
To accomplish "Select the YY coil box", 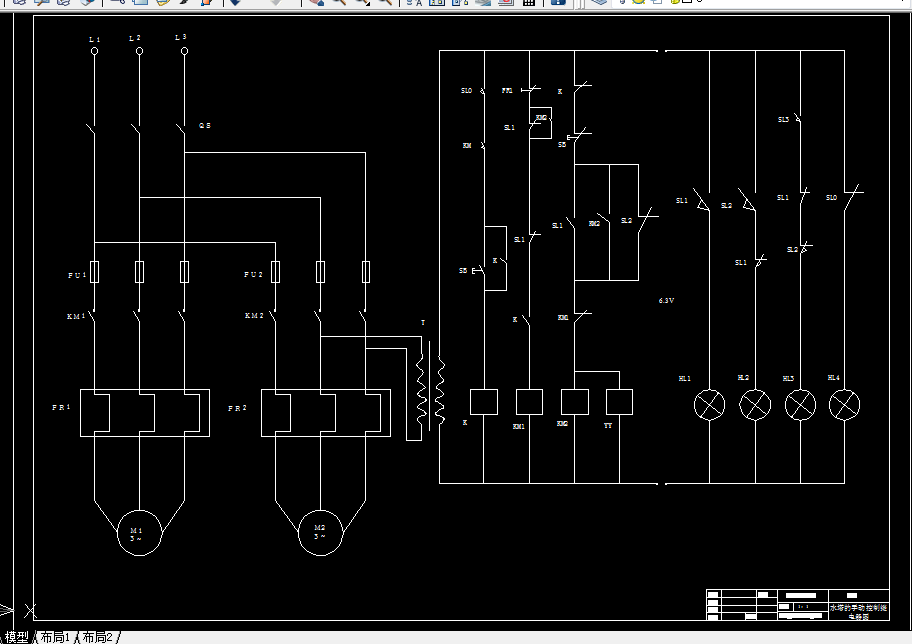I will tap(619, 402).
